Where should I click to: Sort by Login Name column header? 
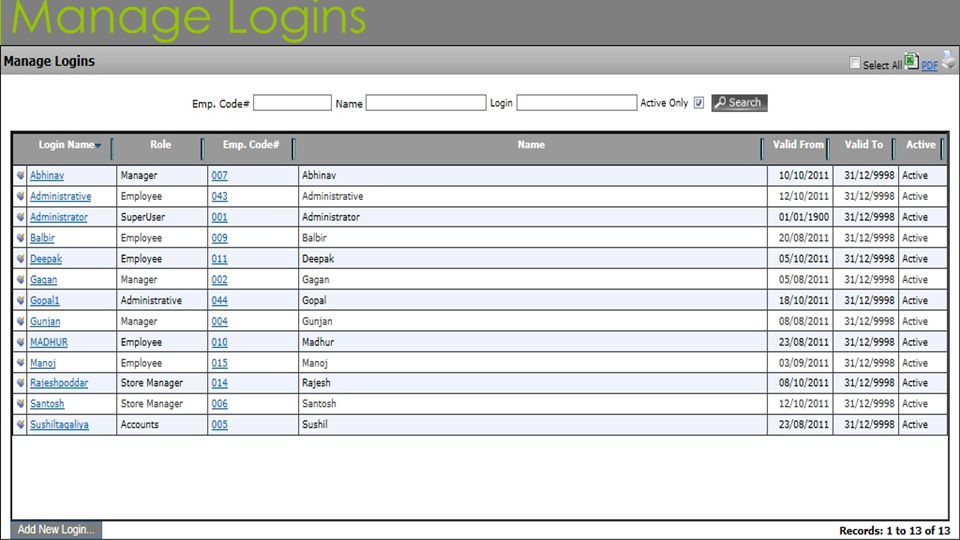tap(67, 145)
